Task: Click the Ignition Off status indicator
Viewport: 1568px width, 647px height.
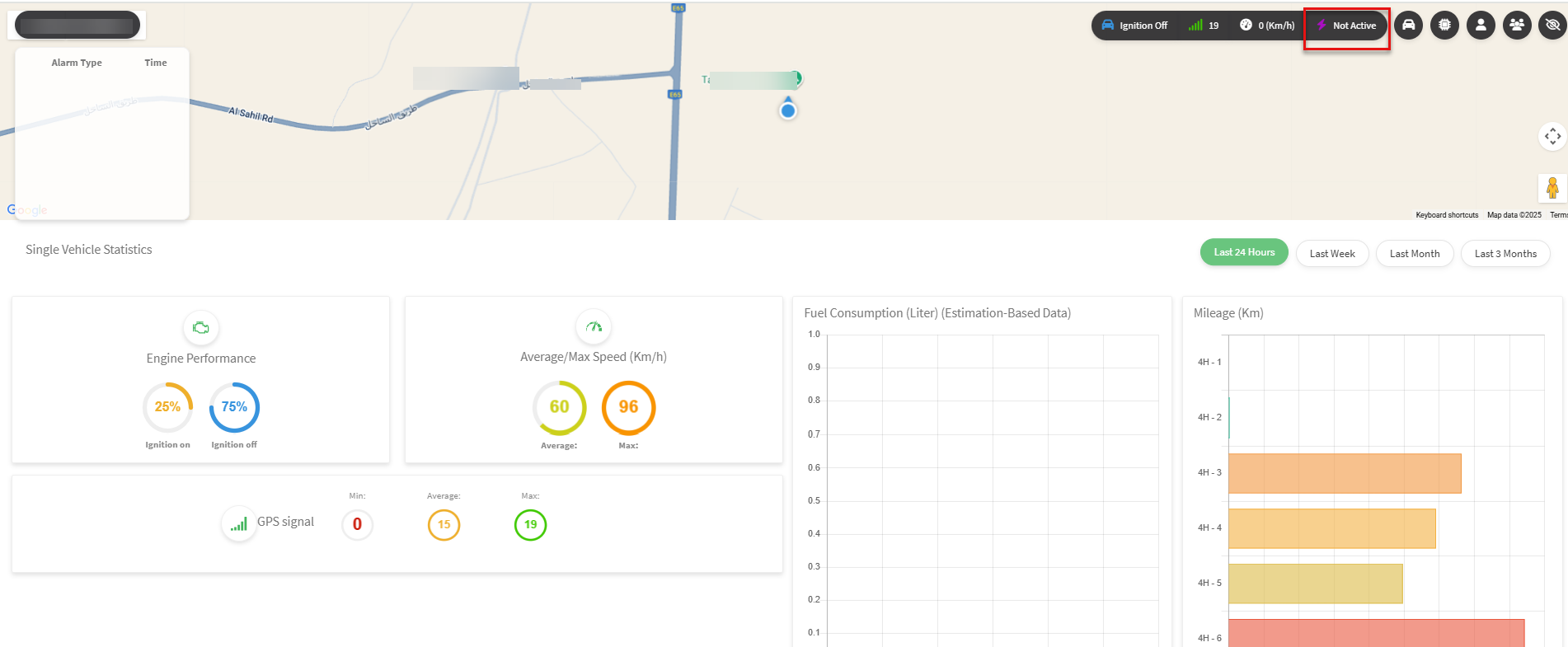Action: (1134, 26)
